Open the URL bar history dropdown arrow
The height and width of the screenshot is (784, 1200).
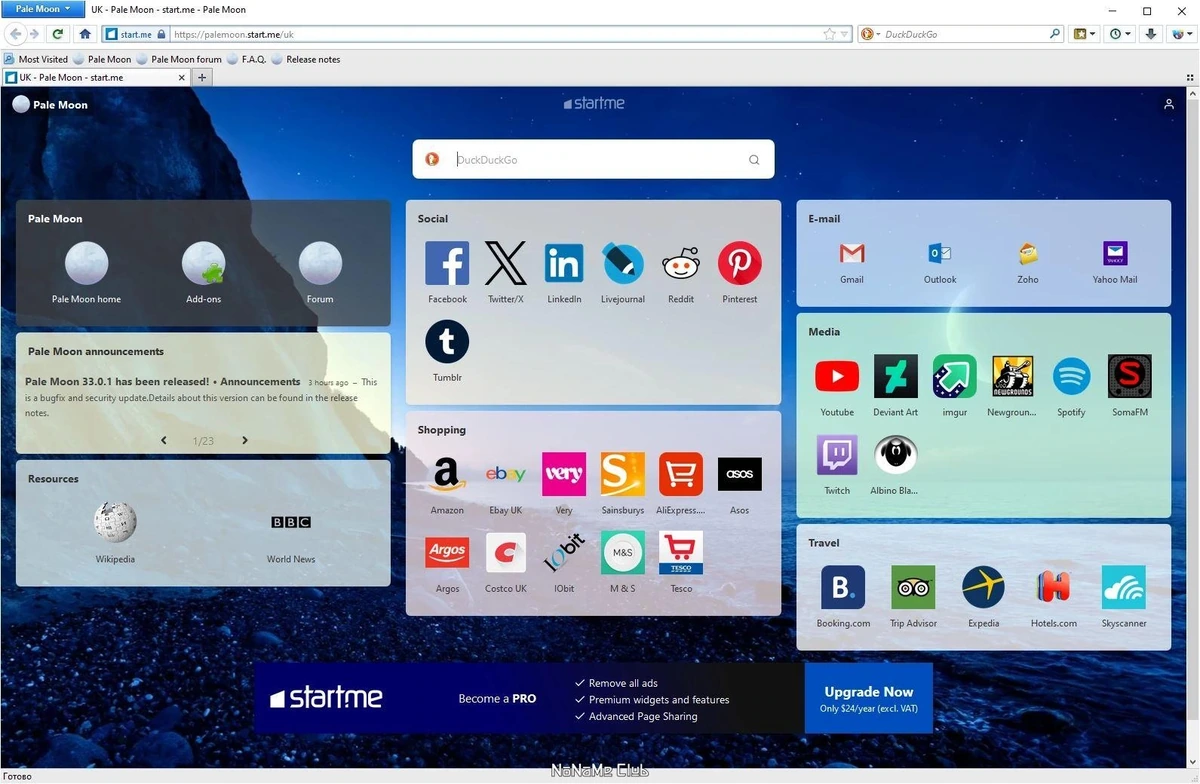coord(845,34)
